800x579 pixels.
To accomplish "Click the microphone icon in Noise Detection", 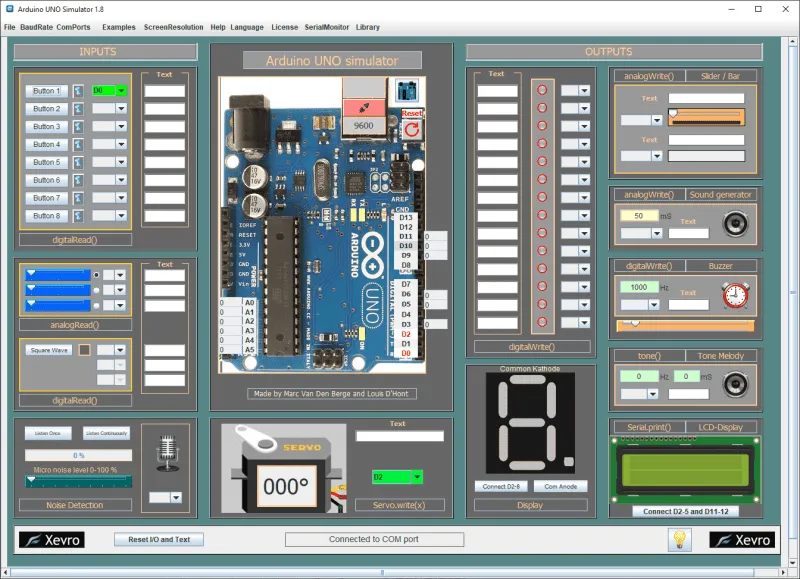I will (x=166, y=454).
